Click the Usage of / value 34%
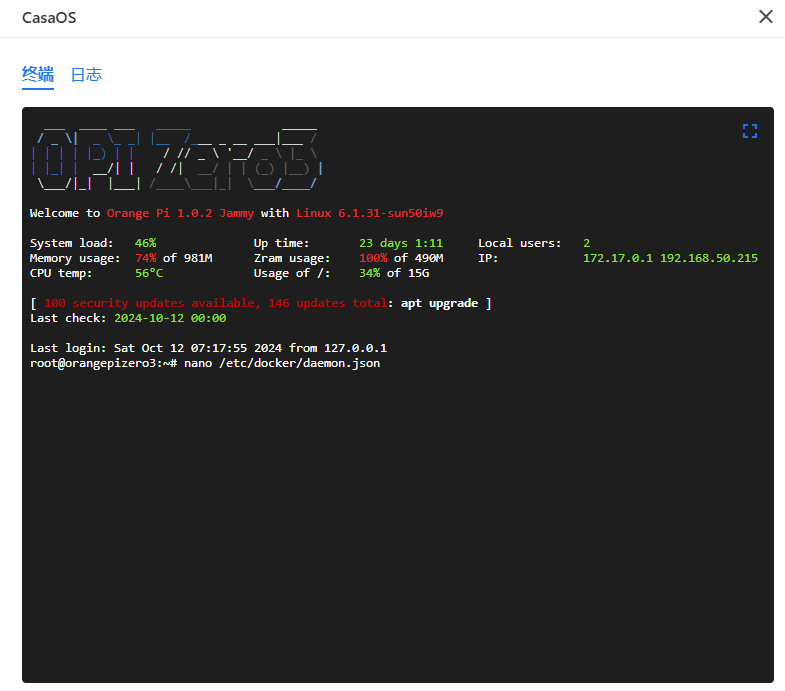Viewport: 785px width, 691px height. coord(369,273)
